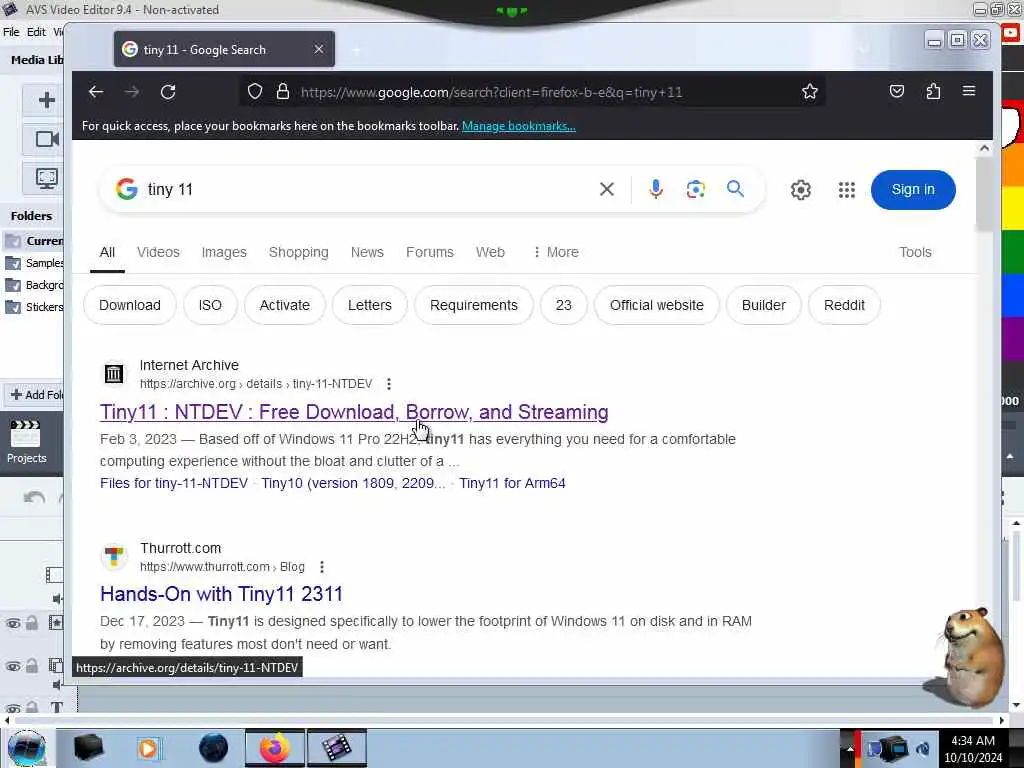Clear the search box with the X icon
This screenshot has width=1024, height=768.
[x=606, y=189]
